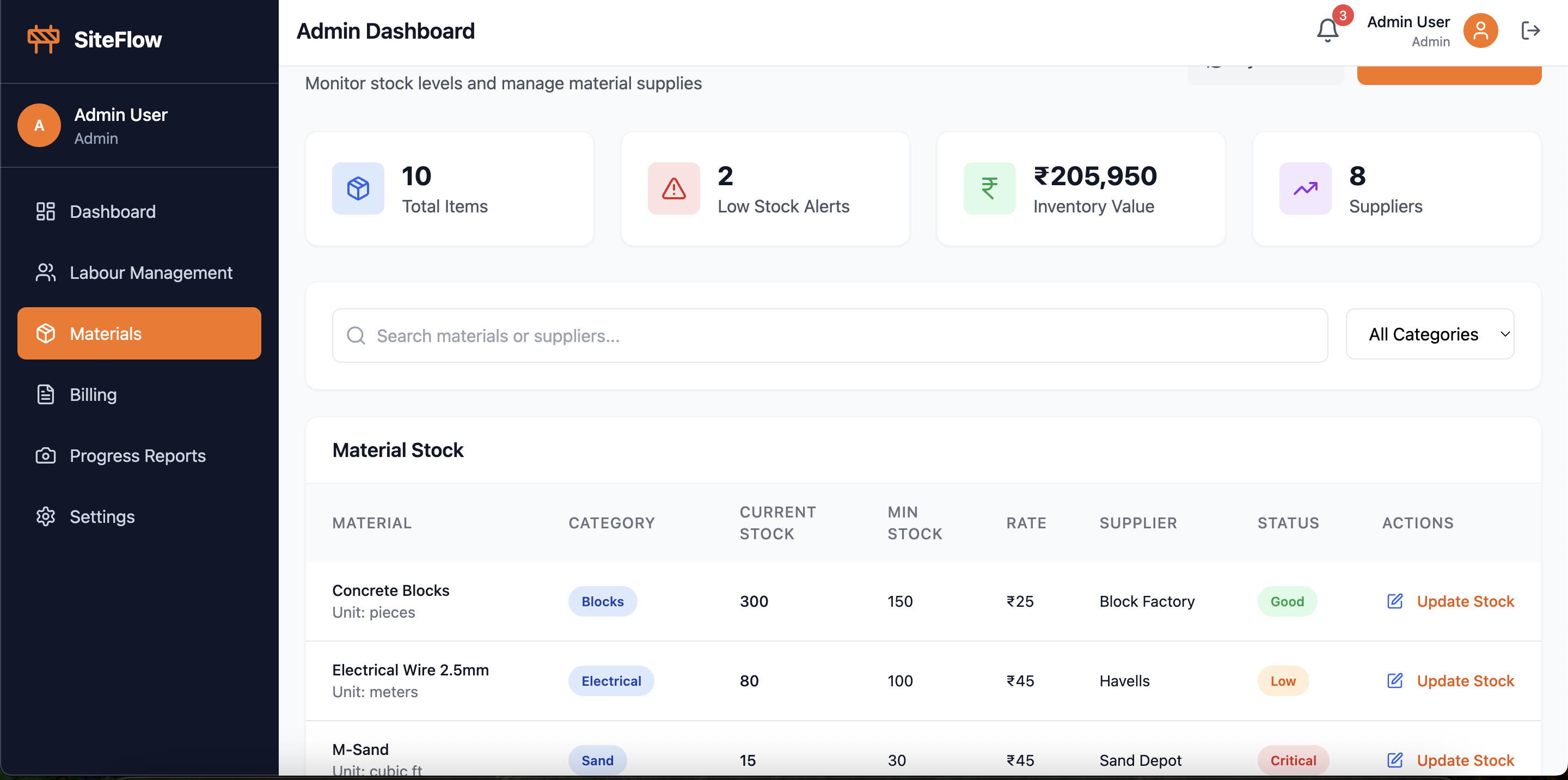Image resolution: width=1568 pixels, height=780 pixels.
Task: Click the logout arrow icon
Action: [1530, 31]
